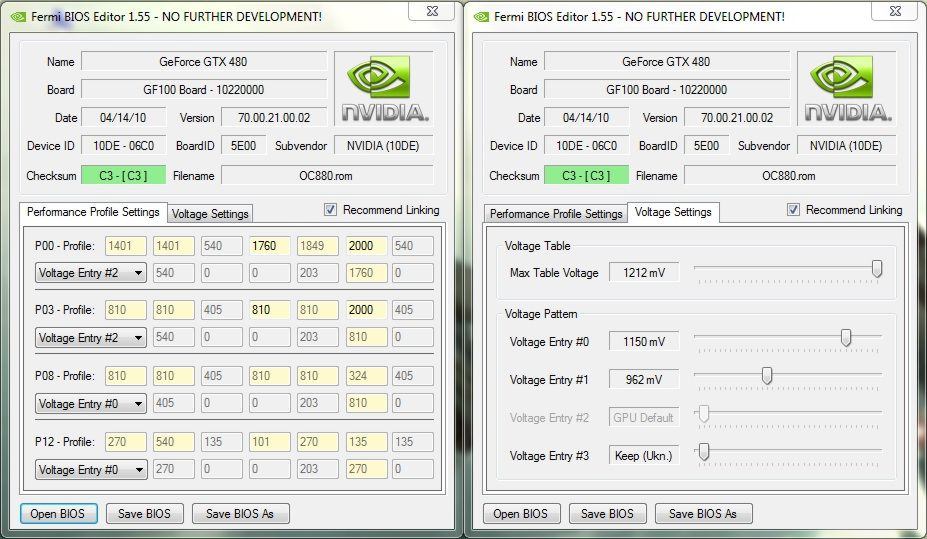Click the Voltage Entry #3 slider handle
This screenshot has height=539, width=927.
click(x=704, y=452)
